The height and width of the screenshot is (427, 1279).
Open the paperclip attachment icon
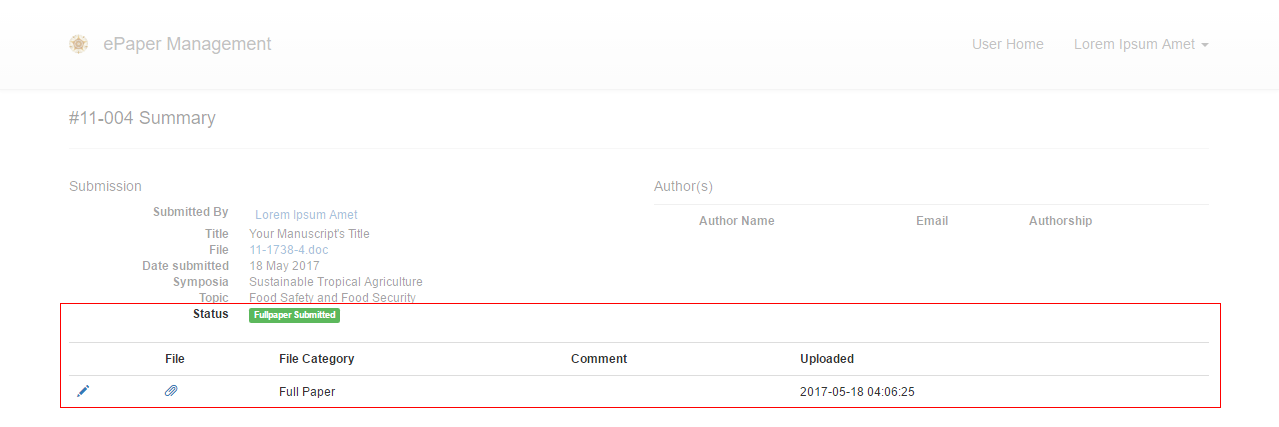tap(171, 391)
